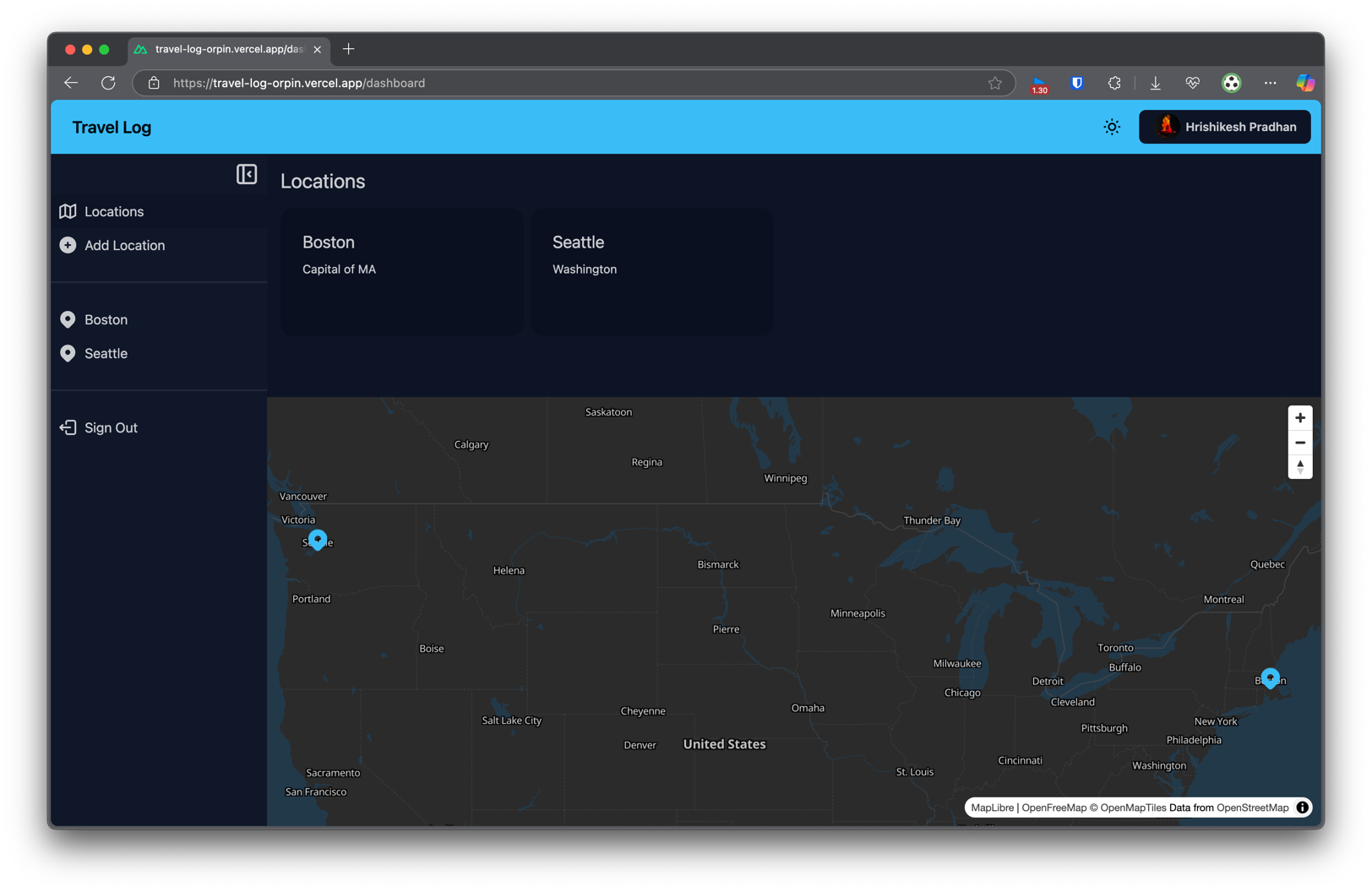Image resolution: width=1372 pixels, height=892 pixels.
Task: Open browser extensions puzzle icon
Action: [x=1114, y=83]
